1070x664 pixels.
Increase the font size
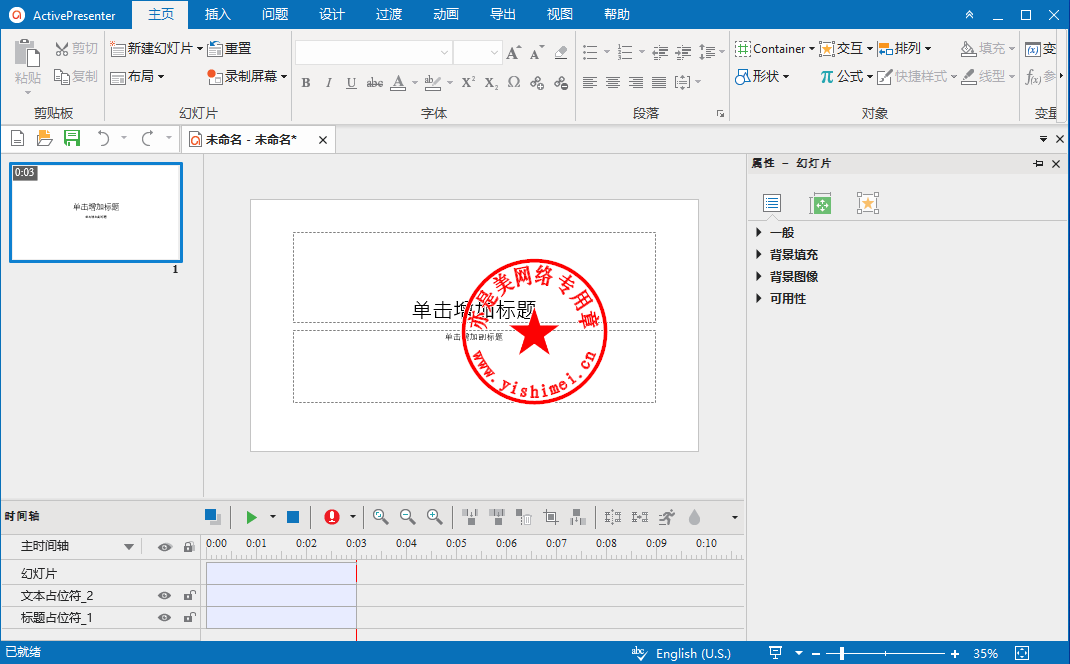[x=514, y=53]
